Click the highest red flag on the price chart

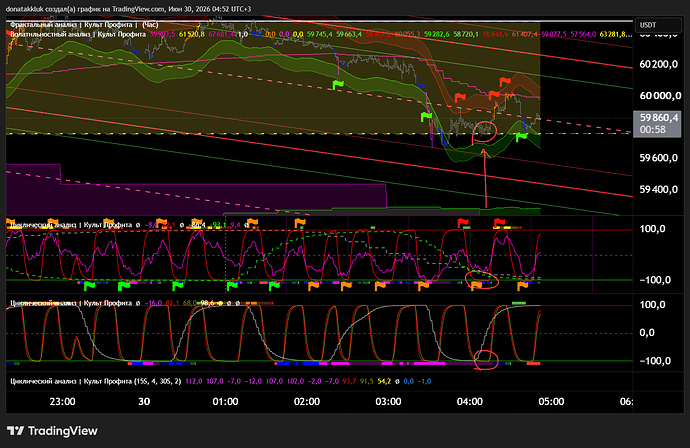pos(505,82)
